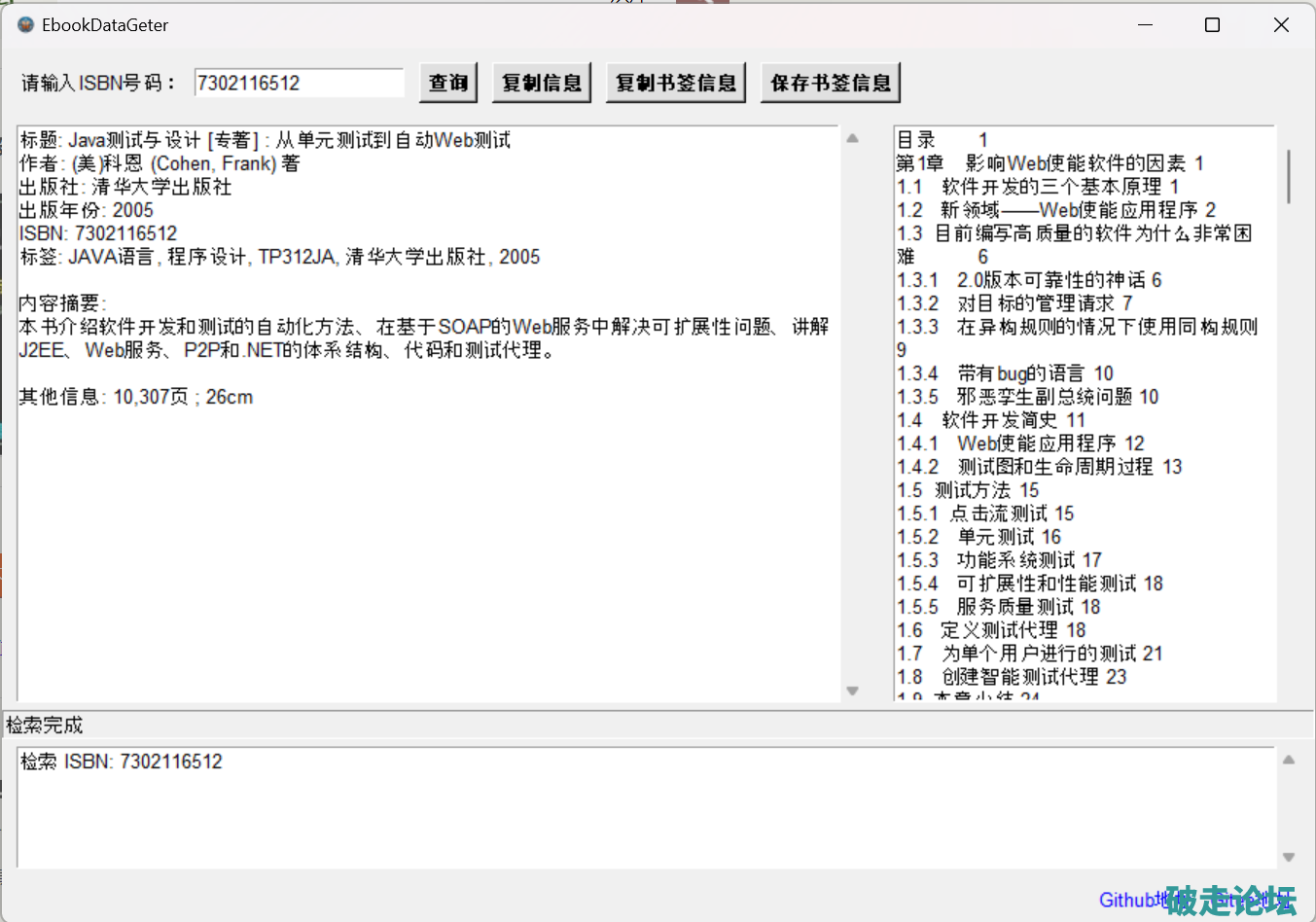Click the '1.5 测试方法 15' contents line
This screenshot has height=922, width=1316.
(x=968, y=490)
